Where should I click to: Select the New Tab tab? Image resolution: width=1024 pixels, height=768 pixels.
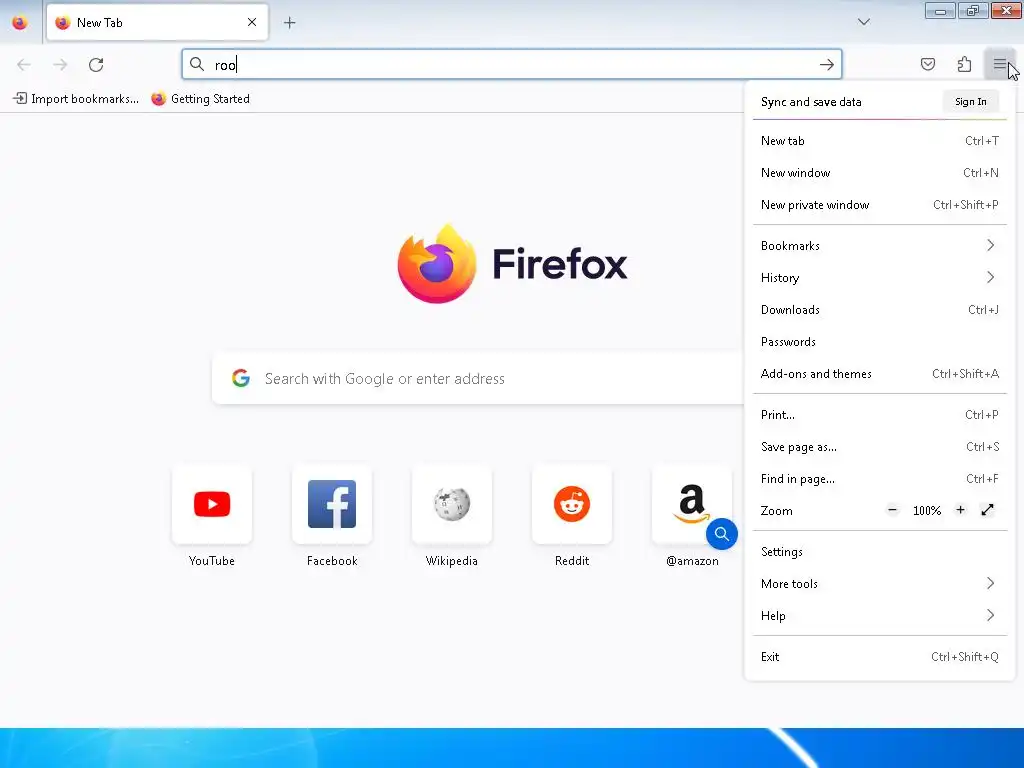[157, 22]
